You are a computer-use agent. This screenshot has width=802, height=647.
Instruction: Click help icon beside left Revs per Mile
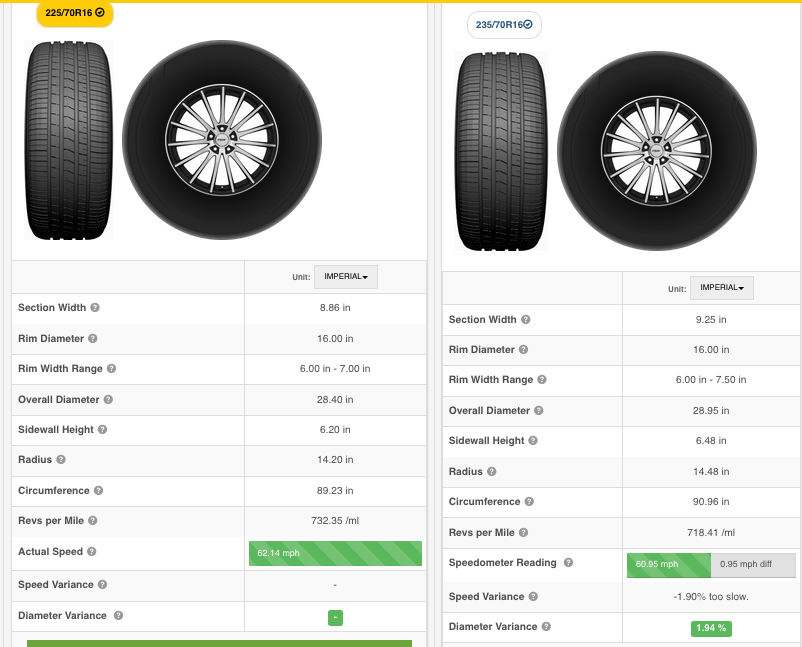(94, 521)
